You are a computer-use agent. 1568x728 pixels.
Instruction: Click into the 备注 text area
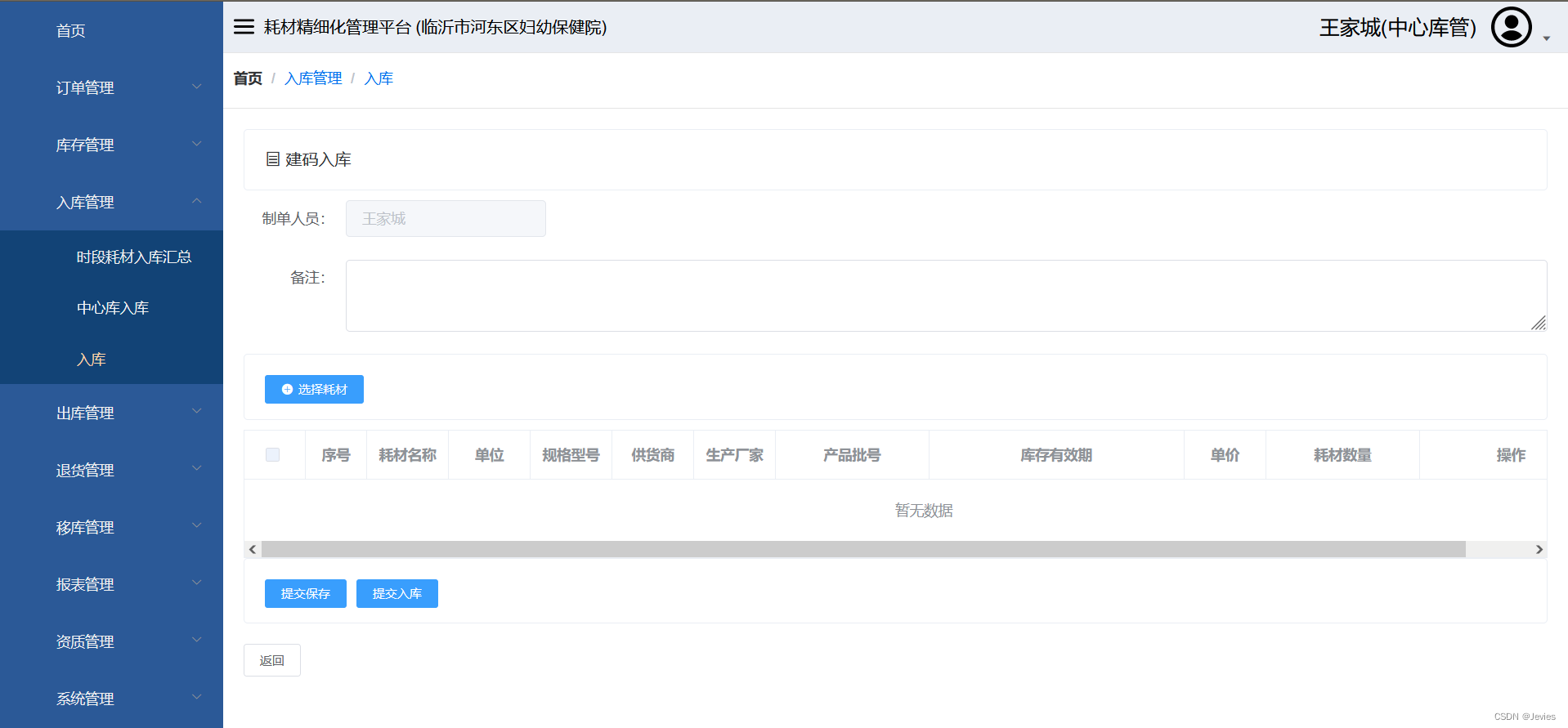tap(946, 296)
